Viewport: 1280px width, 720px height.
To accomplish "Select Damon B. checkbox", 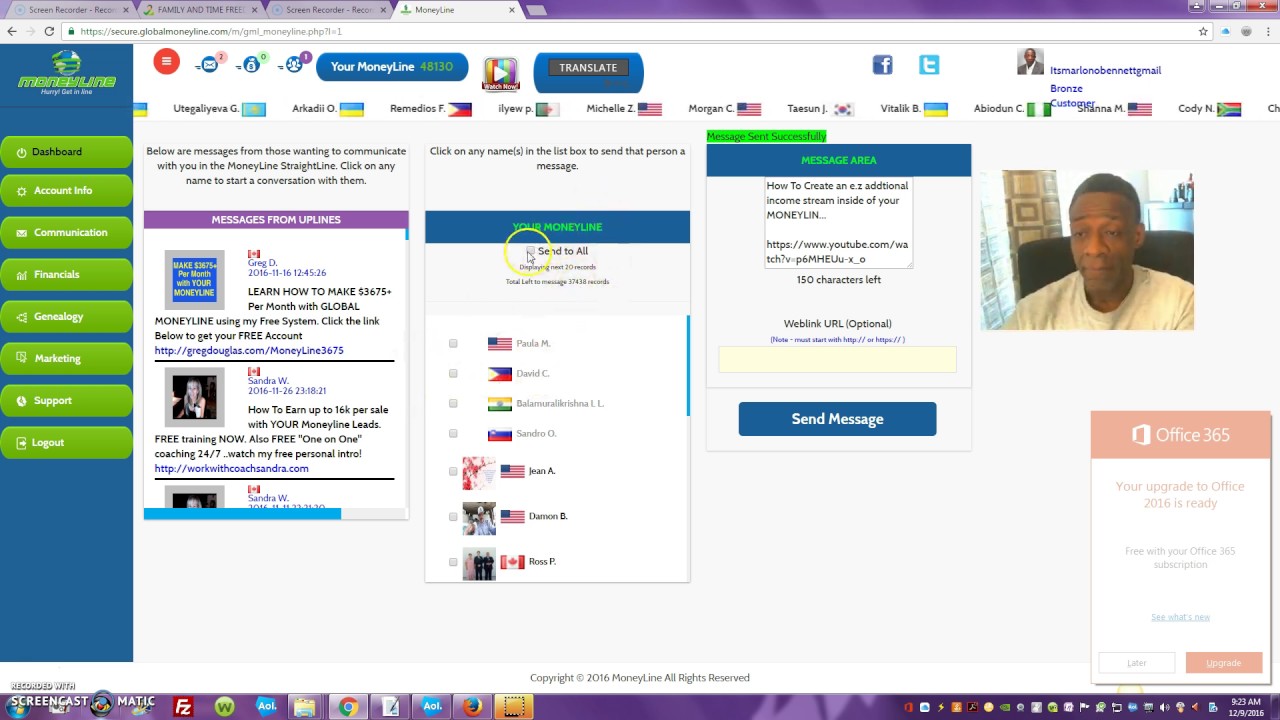I will pos(453,516).
